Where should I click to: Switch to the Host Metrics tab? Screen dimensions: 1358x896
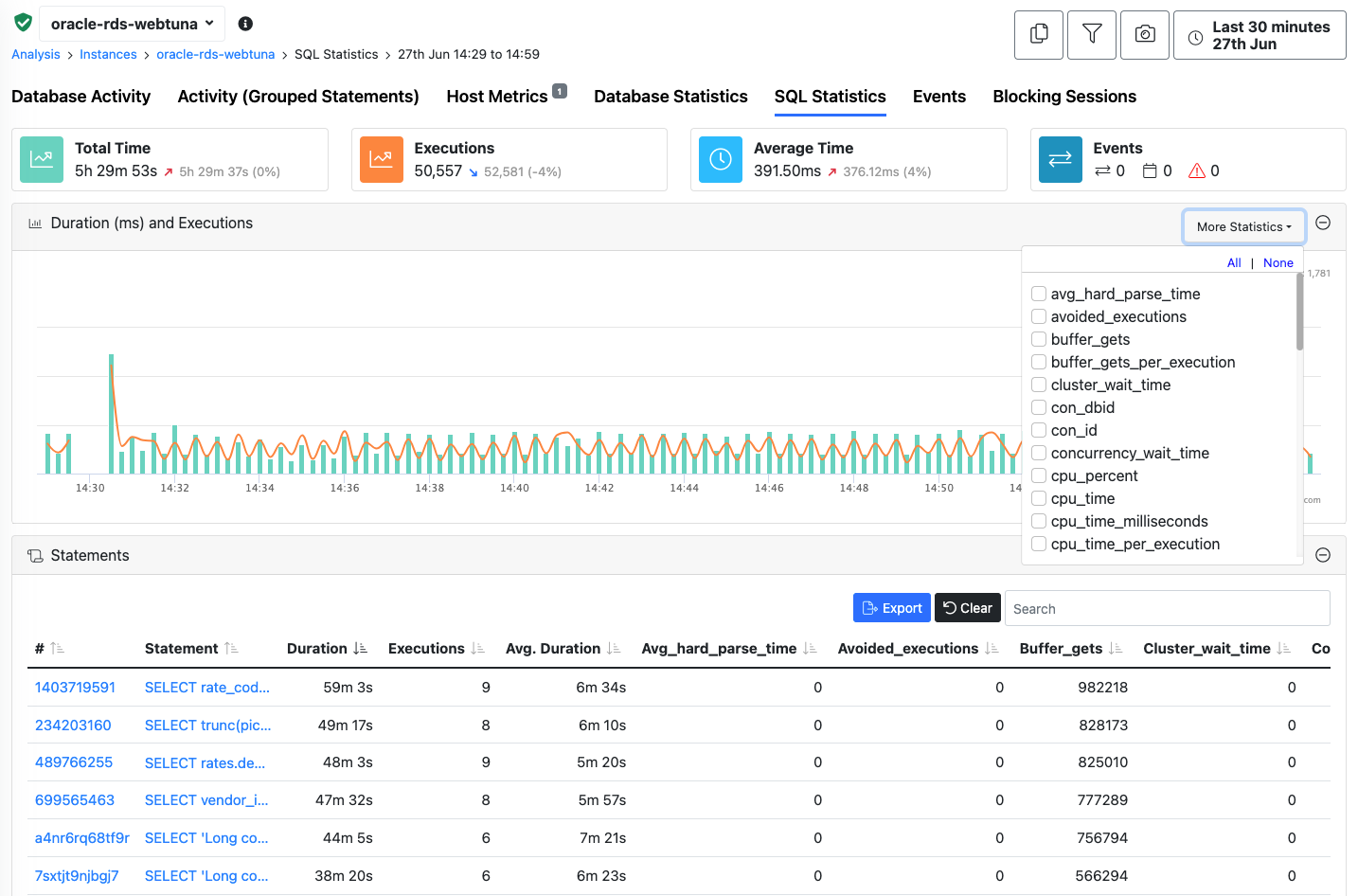[497, 97]
